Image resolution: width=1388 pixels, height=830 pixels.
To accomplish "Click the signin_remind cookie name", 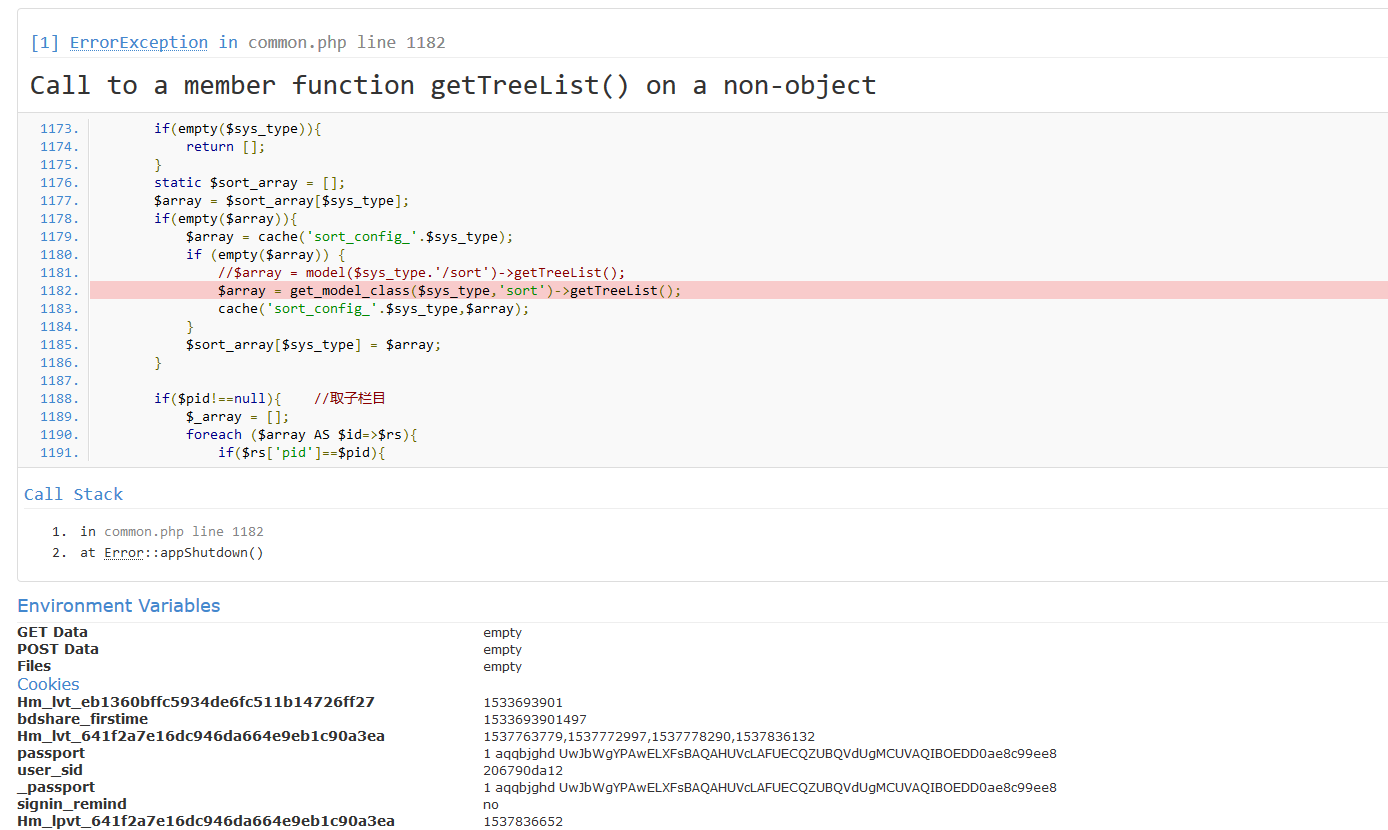I will coord(72,804).
